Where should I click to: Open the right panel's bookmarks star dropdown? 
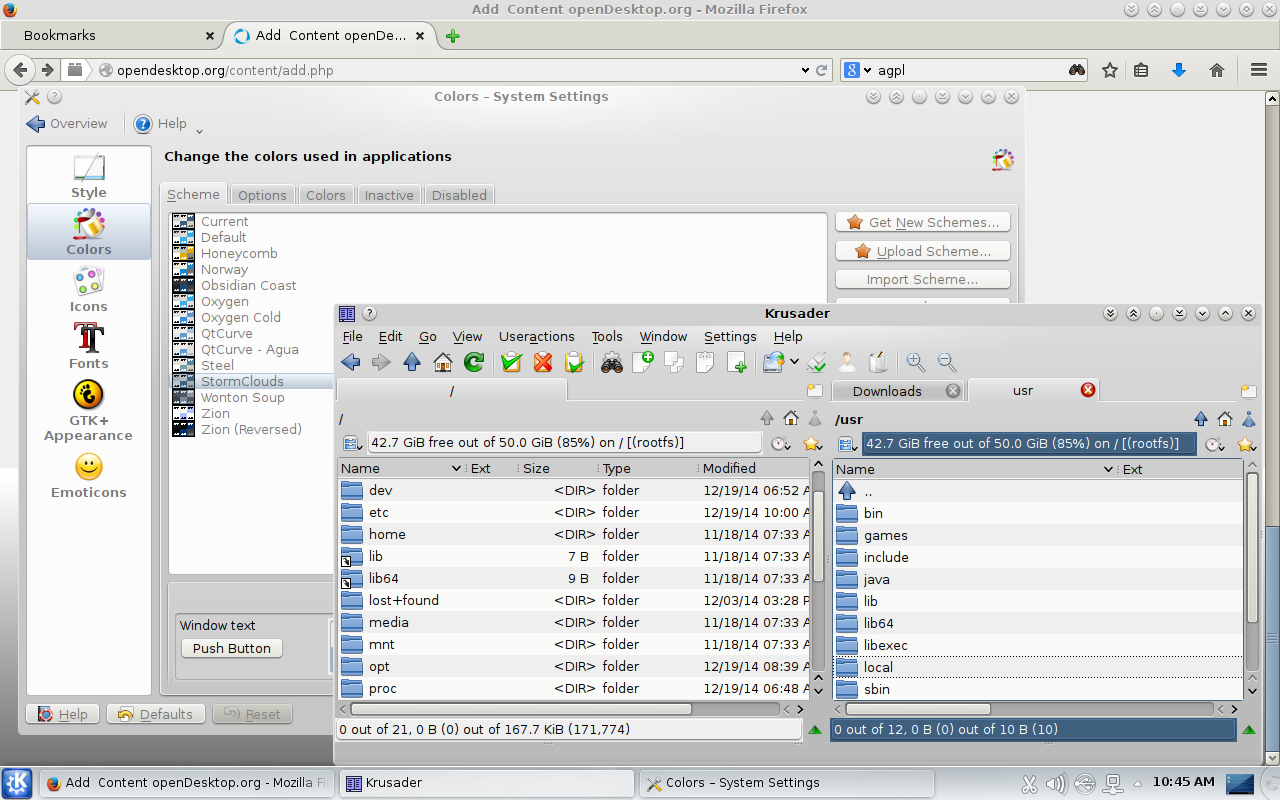[x=1247, y=444]
